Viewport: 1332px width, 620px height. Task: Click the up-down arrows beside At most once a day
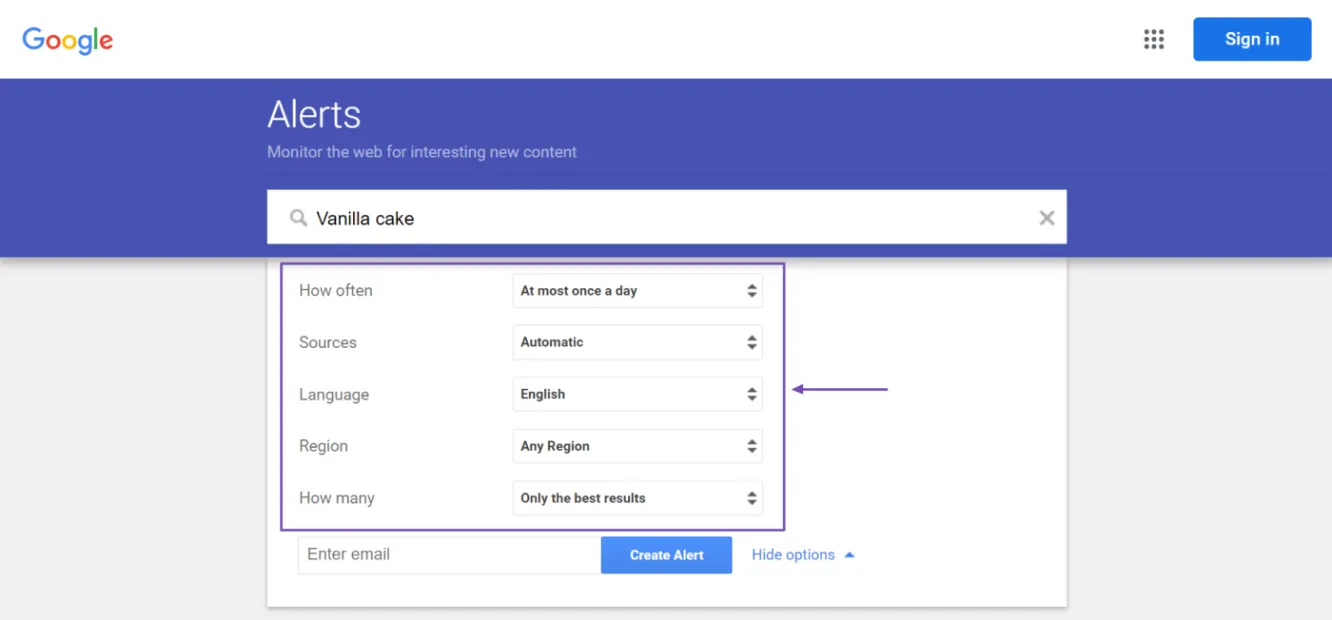[751, 290]
